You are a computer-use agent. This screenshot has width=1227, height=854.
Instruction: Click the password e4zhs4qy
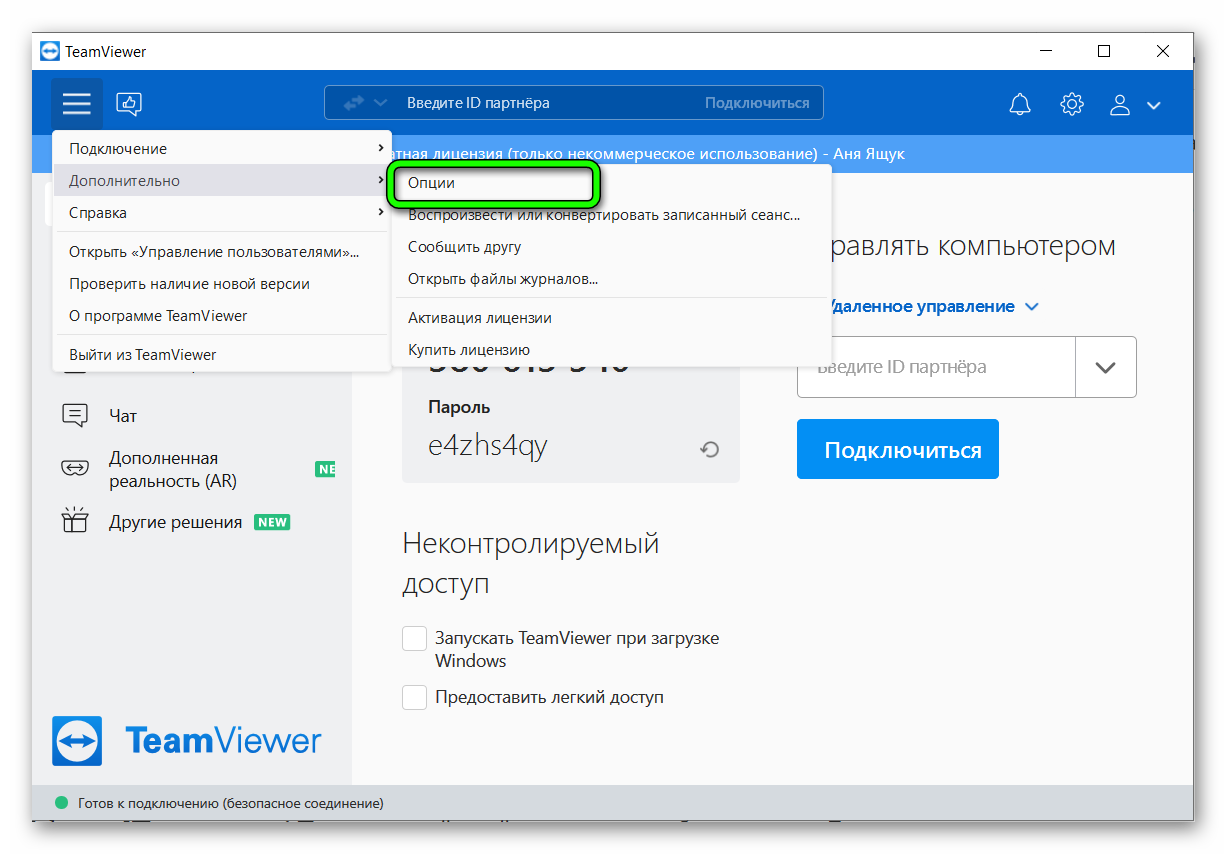coord(488,446)
